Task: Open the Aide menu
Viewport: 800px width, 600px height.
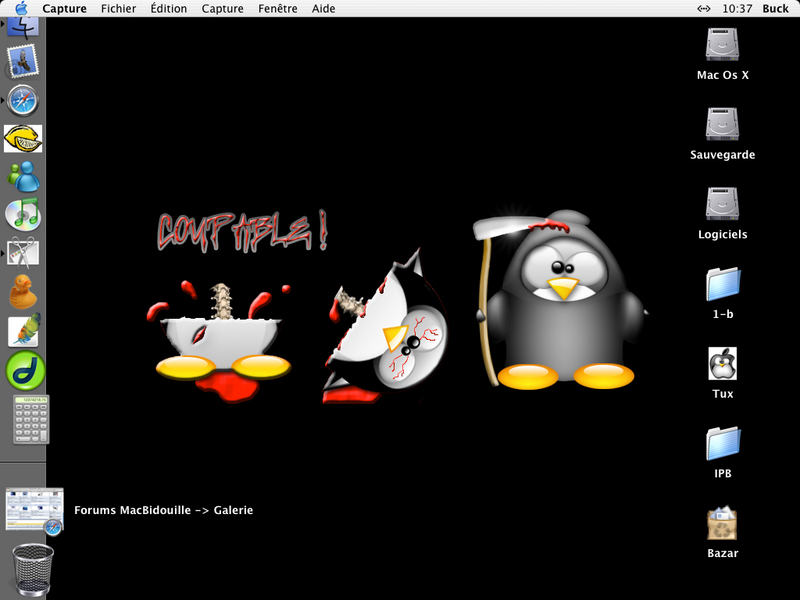Action: (x=323, y=9)
